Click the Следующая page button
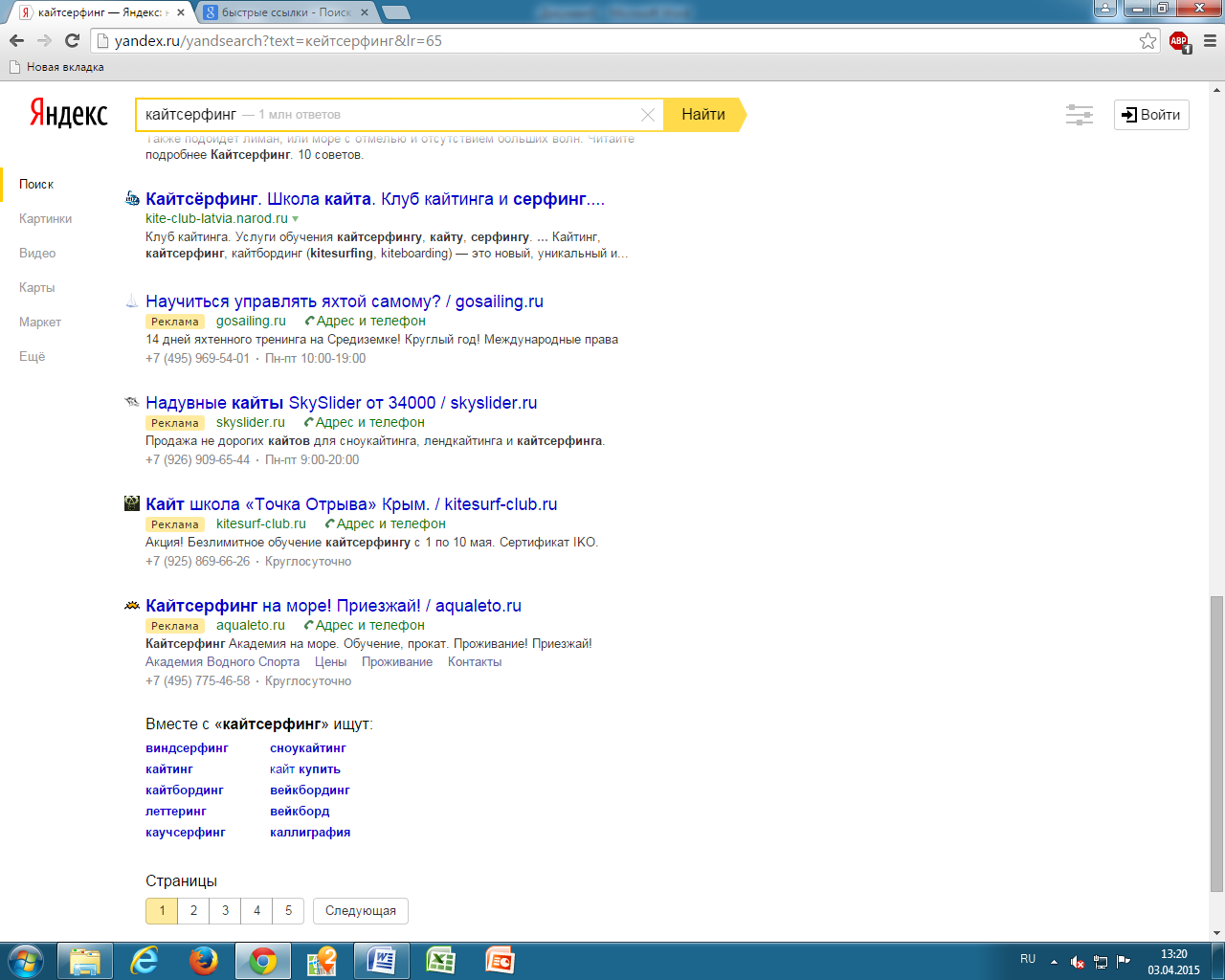Viewport: 1225px width, 980px height. click(x=361, y=910)
